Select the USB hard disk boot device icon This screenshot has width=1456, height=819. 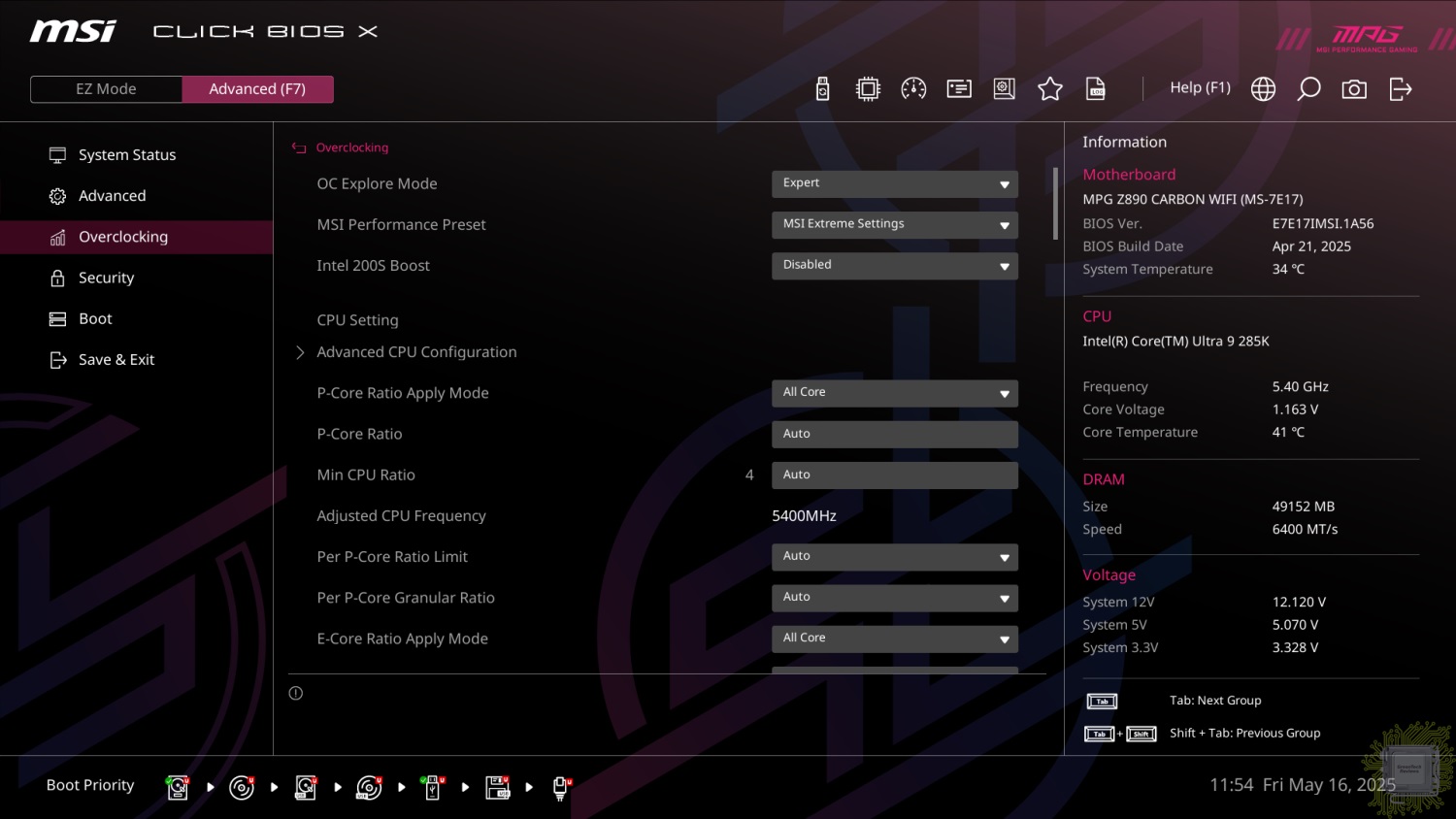point(306,787)
